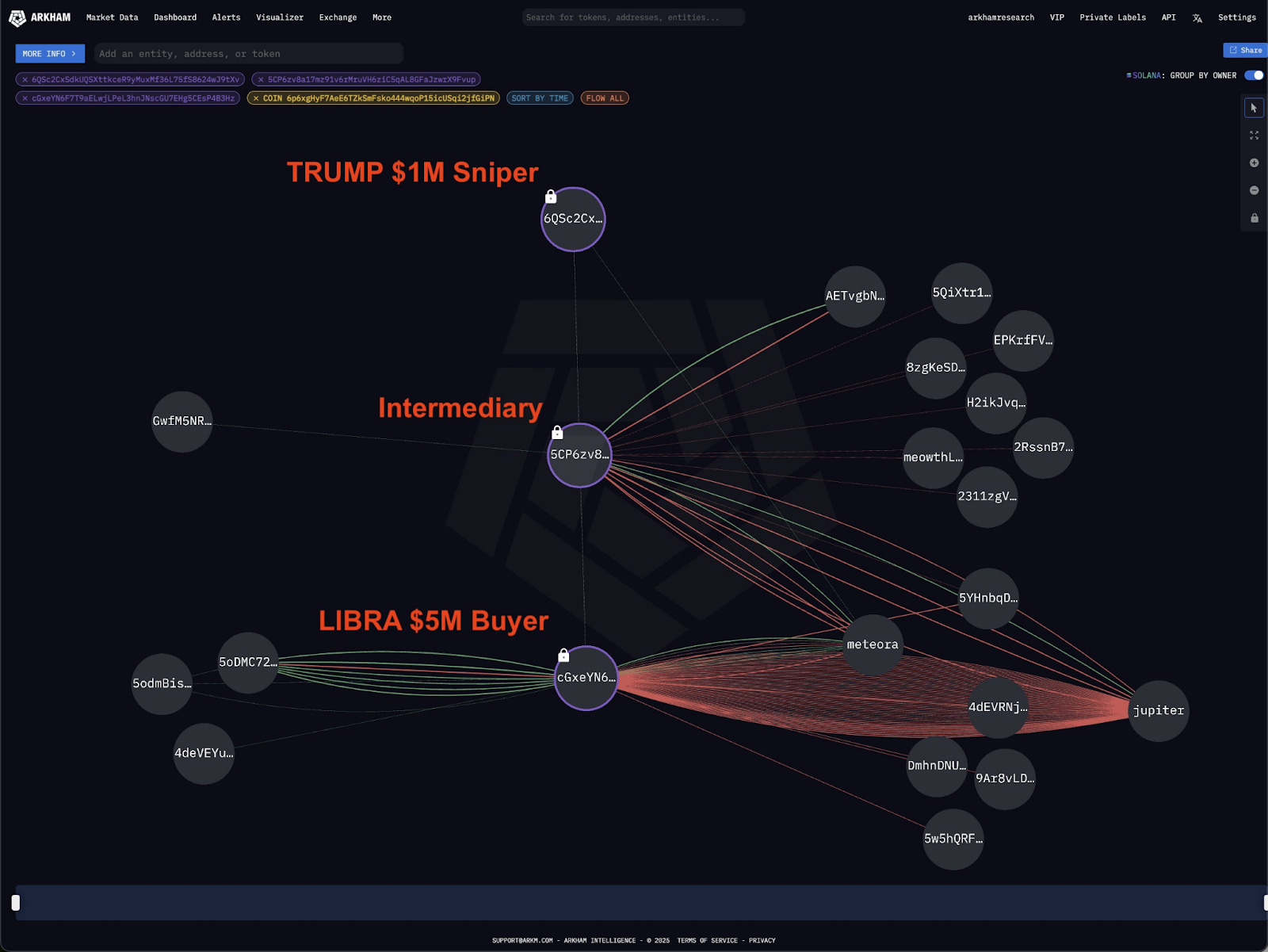
Task: Click the lock icon in right toolbar
Action: click(x=1254, y=218)
